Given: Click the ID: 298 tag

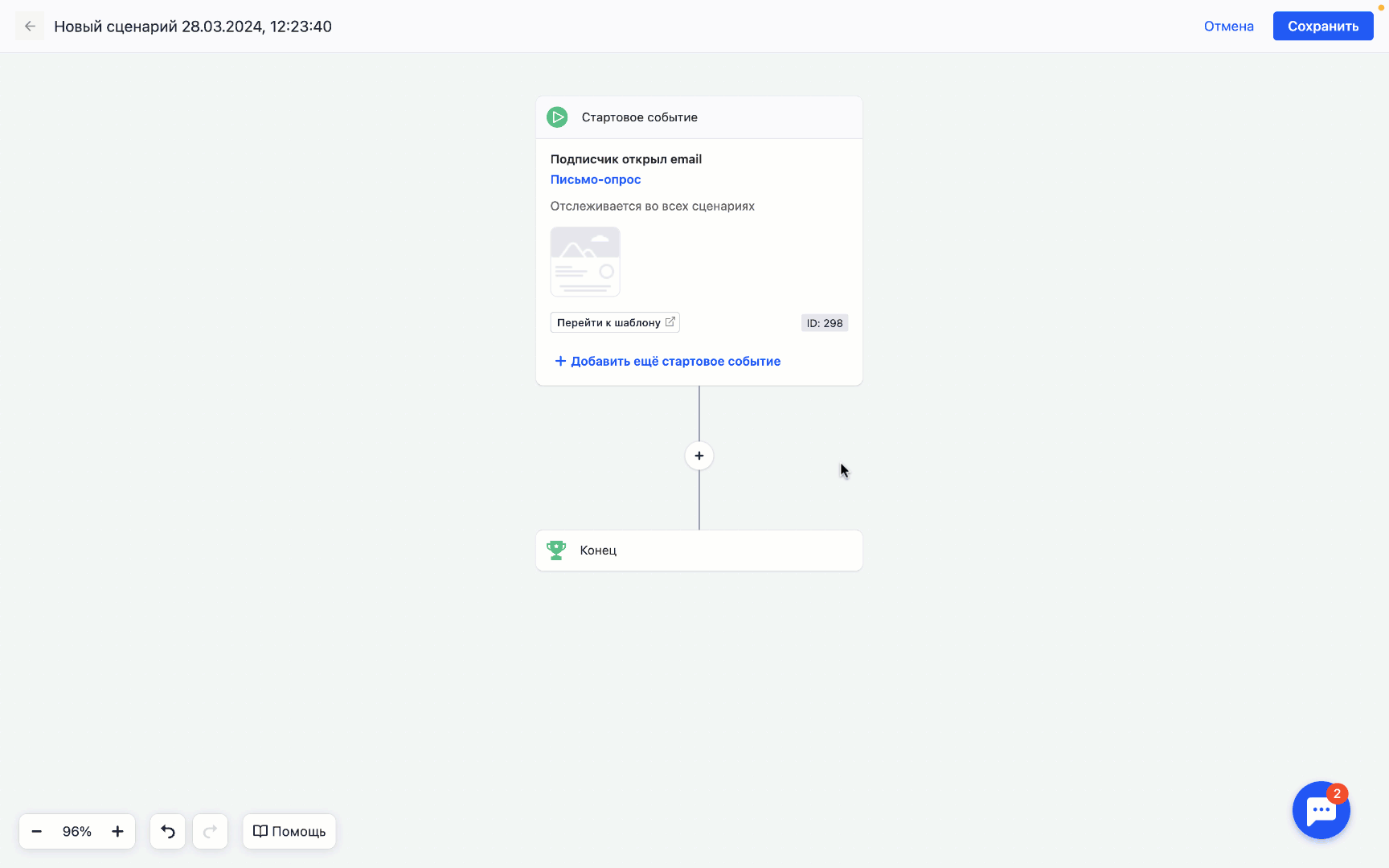Looking at the screenshot, I should tap(824, 322).
